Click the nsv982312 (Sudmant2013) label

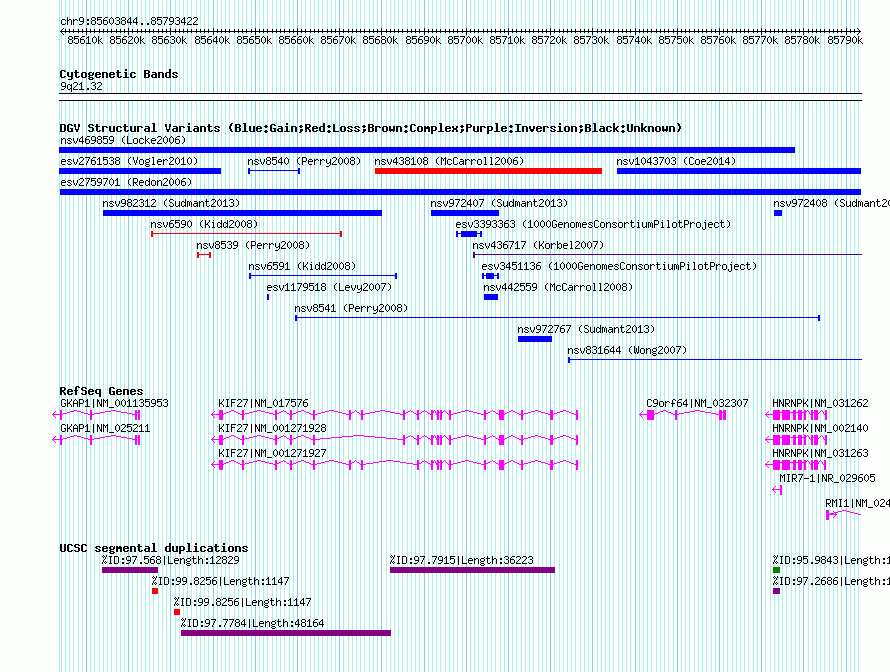[171, 203]
